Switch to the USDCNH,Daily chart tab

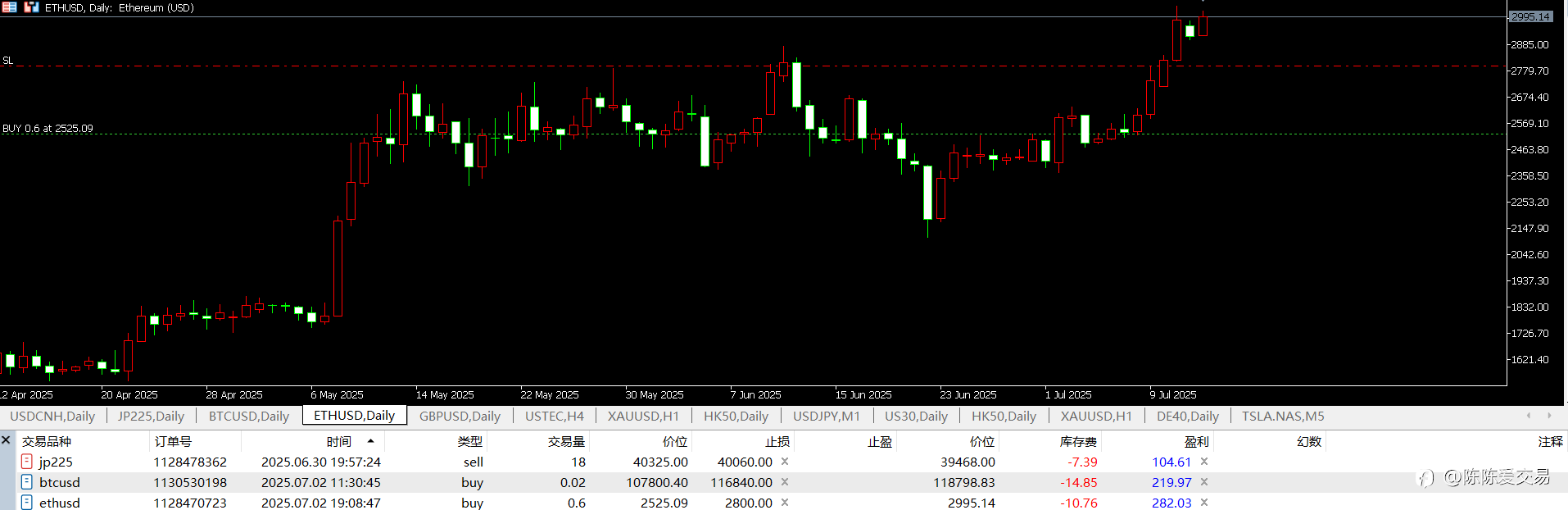point(52,416)
